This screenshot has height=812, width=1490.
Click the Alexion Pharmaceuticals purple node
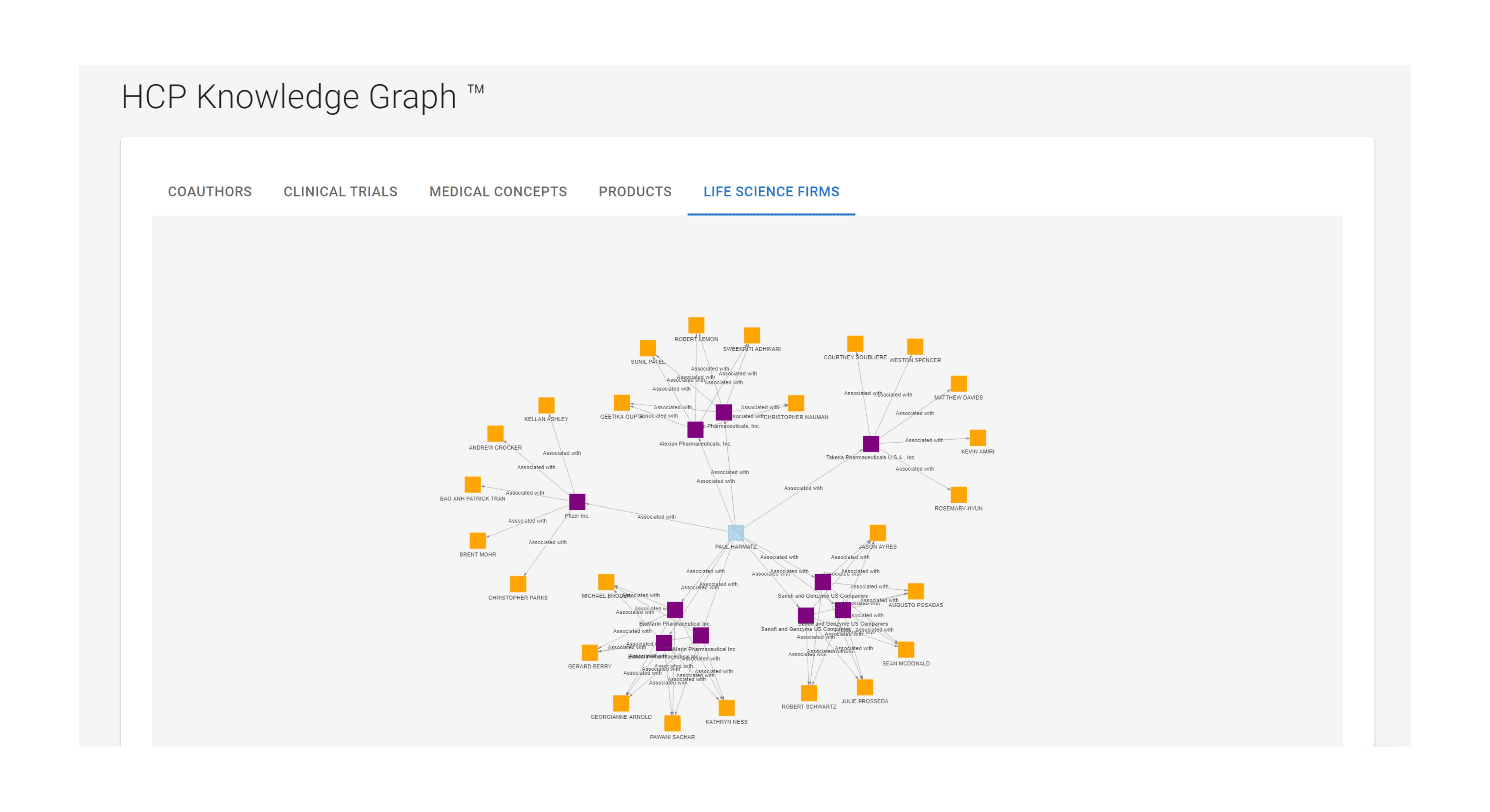695,430
